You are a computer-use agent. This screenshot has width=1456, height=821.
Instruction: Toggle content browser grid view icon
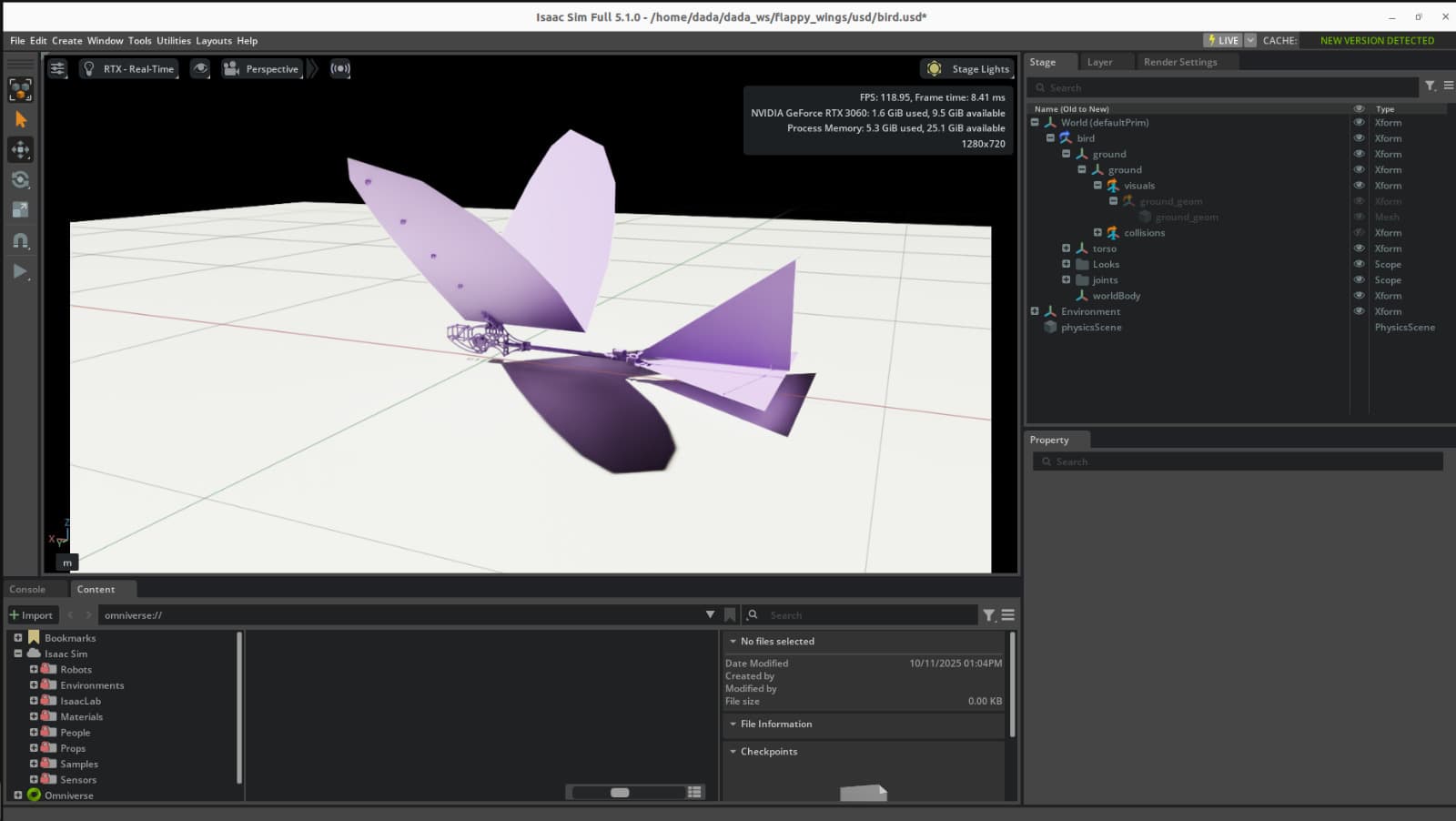694,793
